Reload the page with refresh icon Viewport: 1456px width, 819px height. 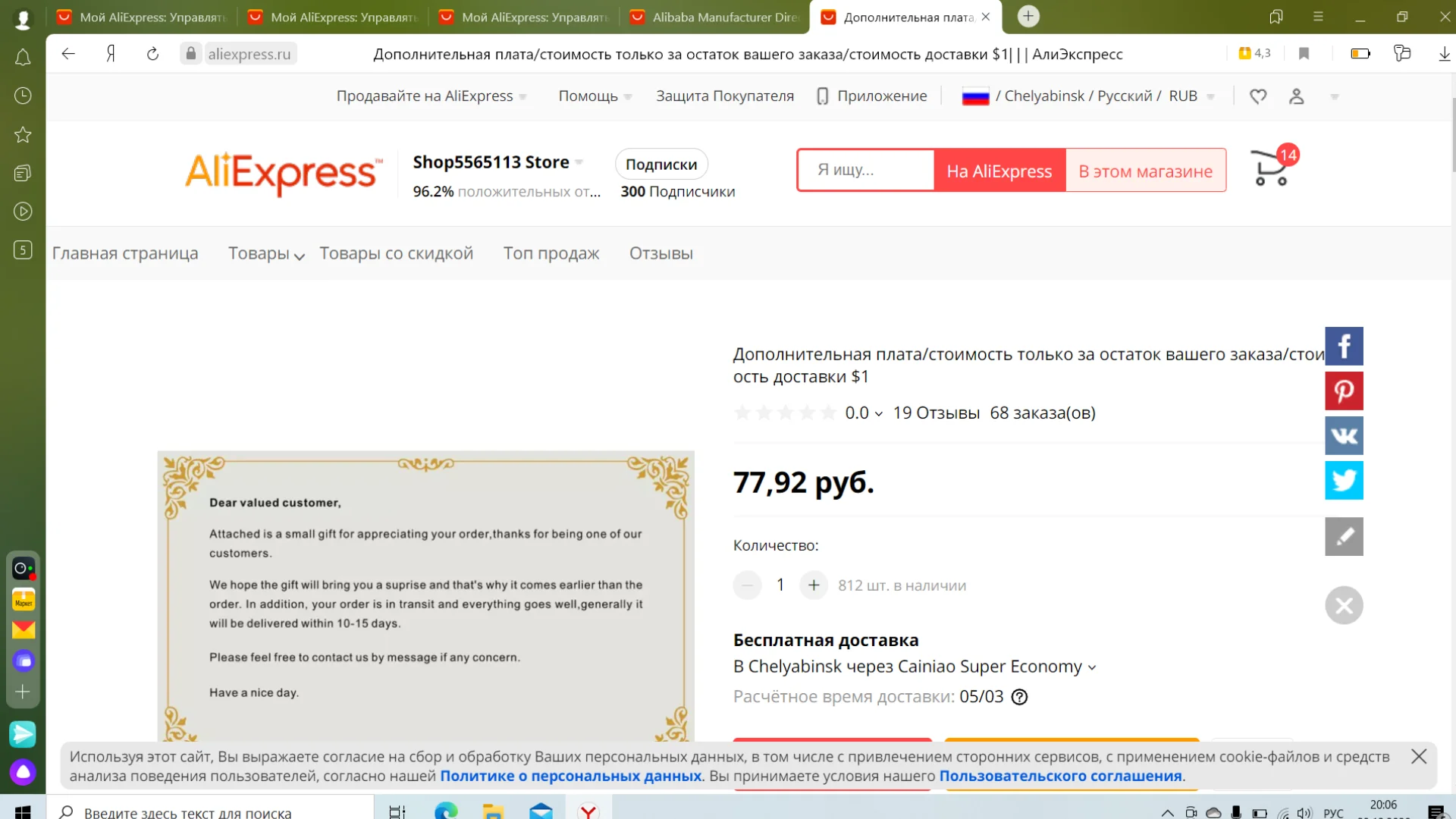[x=152, y=54]
